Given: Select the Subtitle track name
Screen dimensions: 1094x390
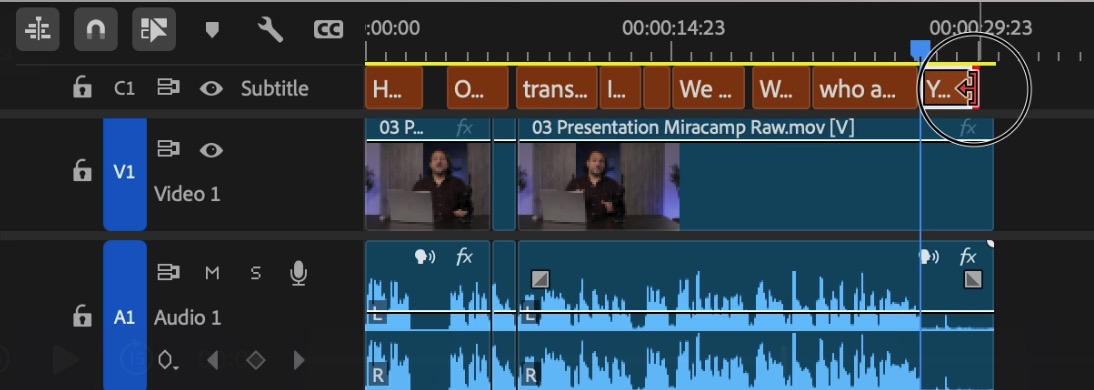Looking at the screenshot, I should coord(274,89).
